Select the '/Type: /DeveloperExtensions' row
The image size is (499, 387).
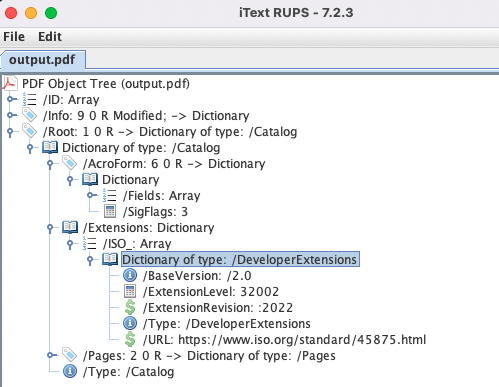point(227,324)
